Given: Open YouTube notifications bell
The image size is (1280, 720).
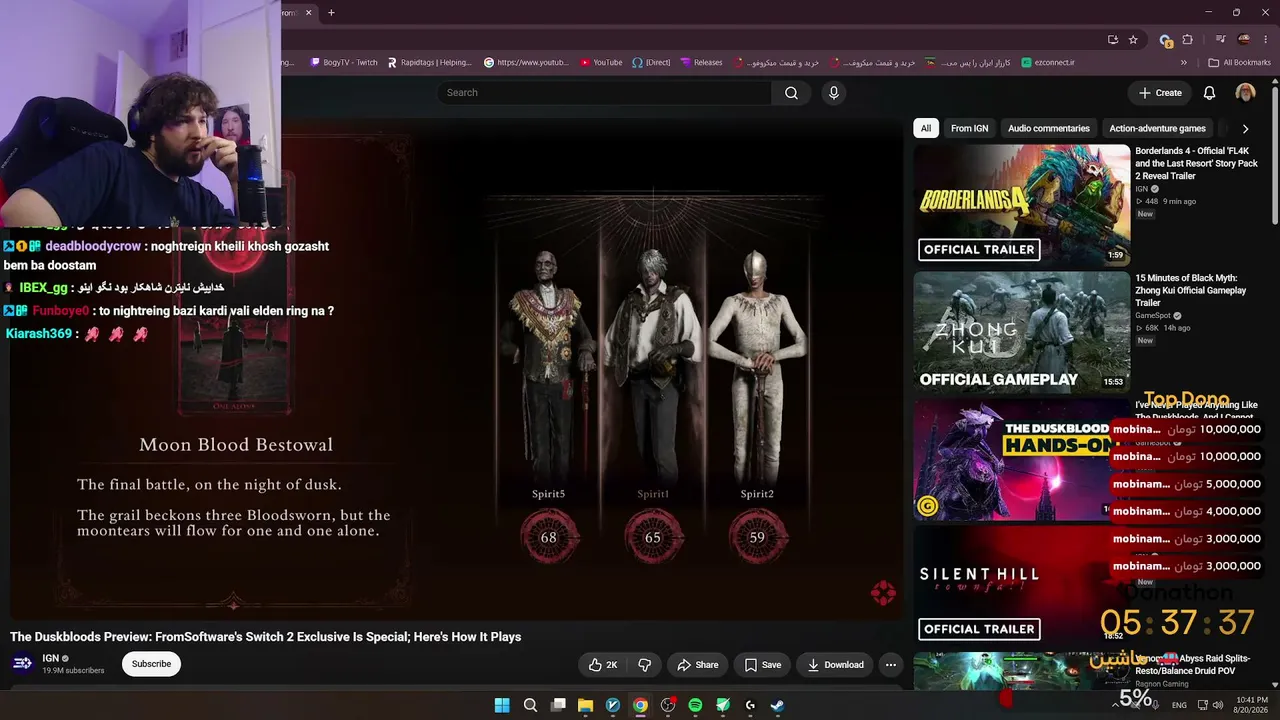Looking at the screenshot, I should tap(1209, 93).
